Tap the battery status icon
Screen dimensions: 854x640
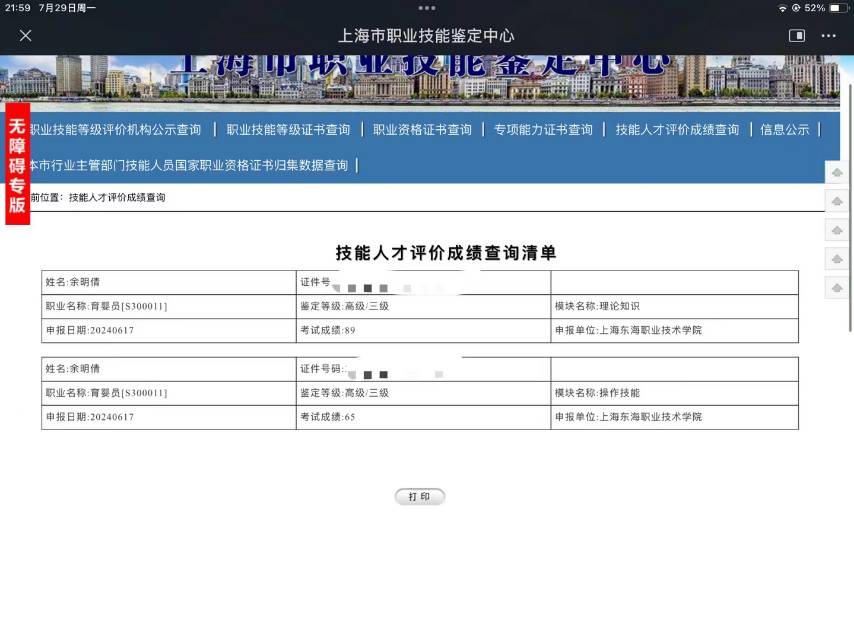(x=837, y=8)
